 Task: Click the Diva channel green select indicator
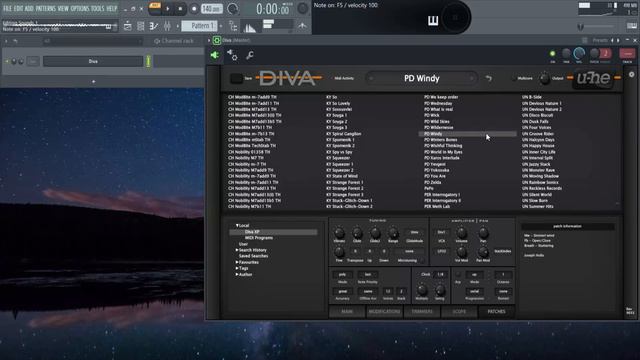(x=148, y=61)
